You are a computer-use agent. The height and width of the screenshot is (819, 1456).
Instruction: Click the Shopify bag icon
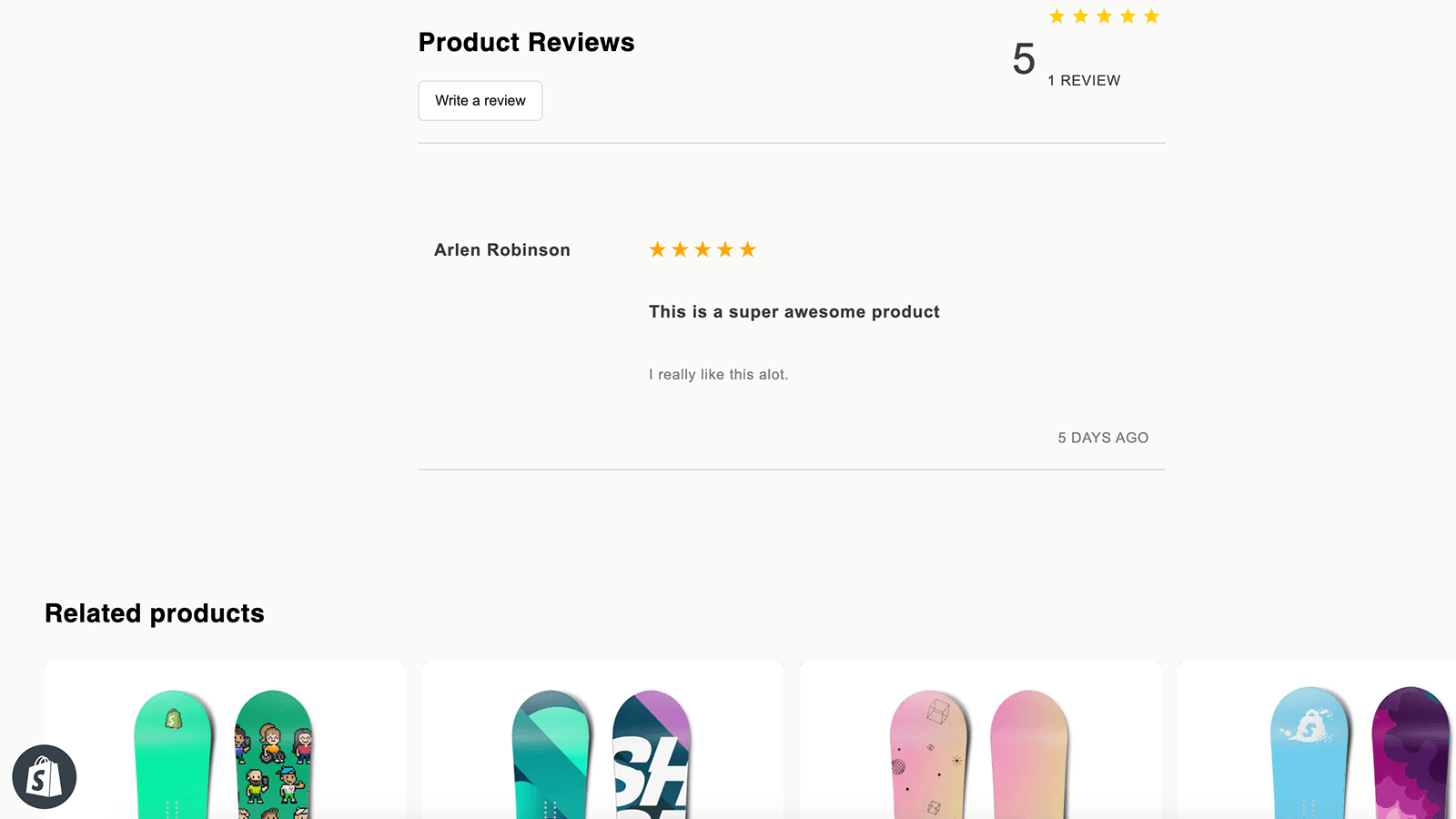(x=44, y=777)
